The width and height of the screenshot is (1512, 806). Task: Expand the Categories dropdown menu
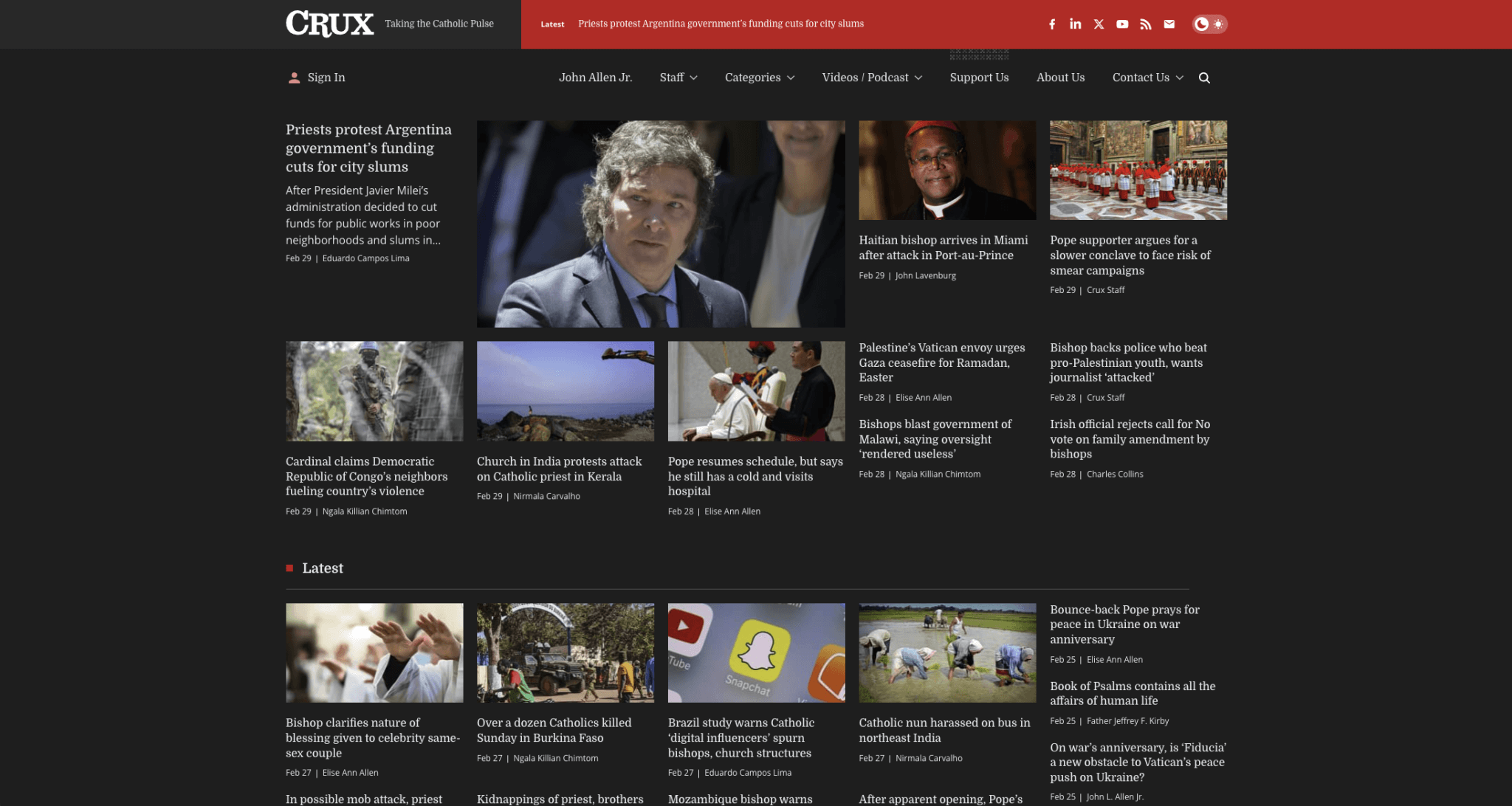760,77
